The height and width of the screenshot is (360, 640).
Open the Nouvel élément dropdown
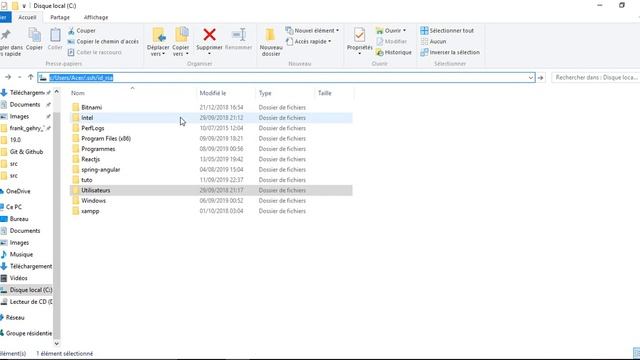[313, 31]
